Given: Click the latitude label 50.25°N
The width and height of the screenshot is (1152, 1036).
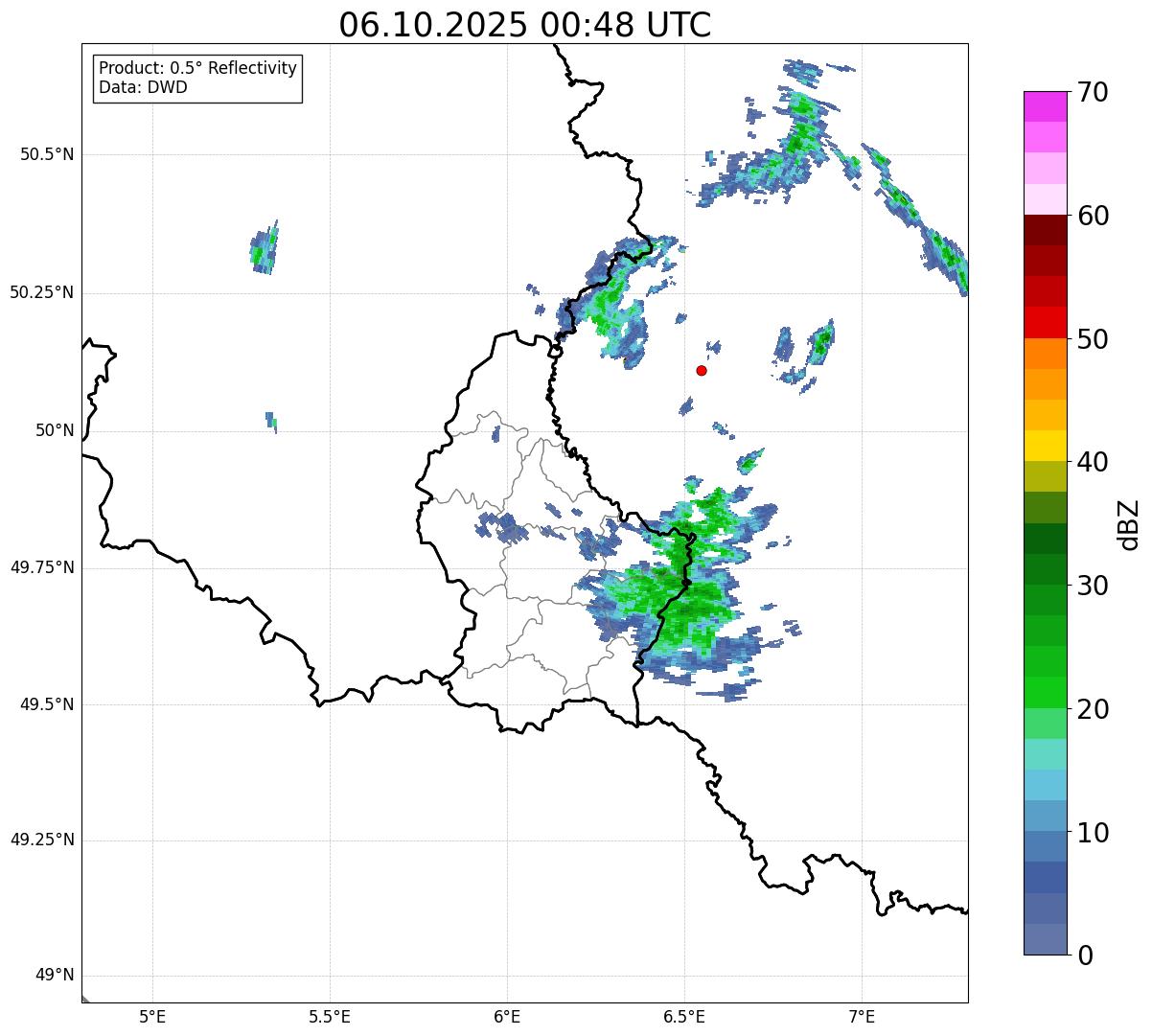Looking at the screenshot, I should 42,292.
